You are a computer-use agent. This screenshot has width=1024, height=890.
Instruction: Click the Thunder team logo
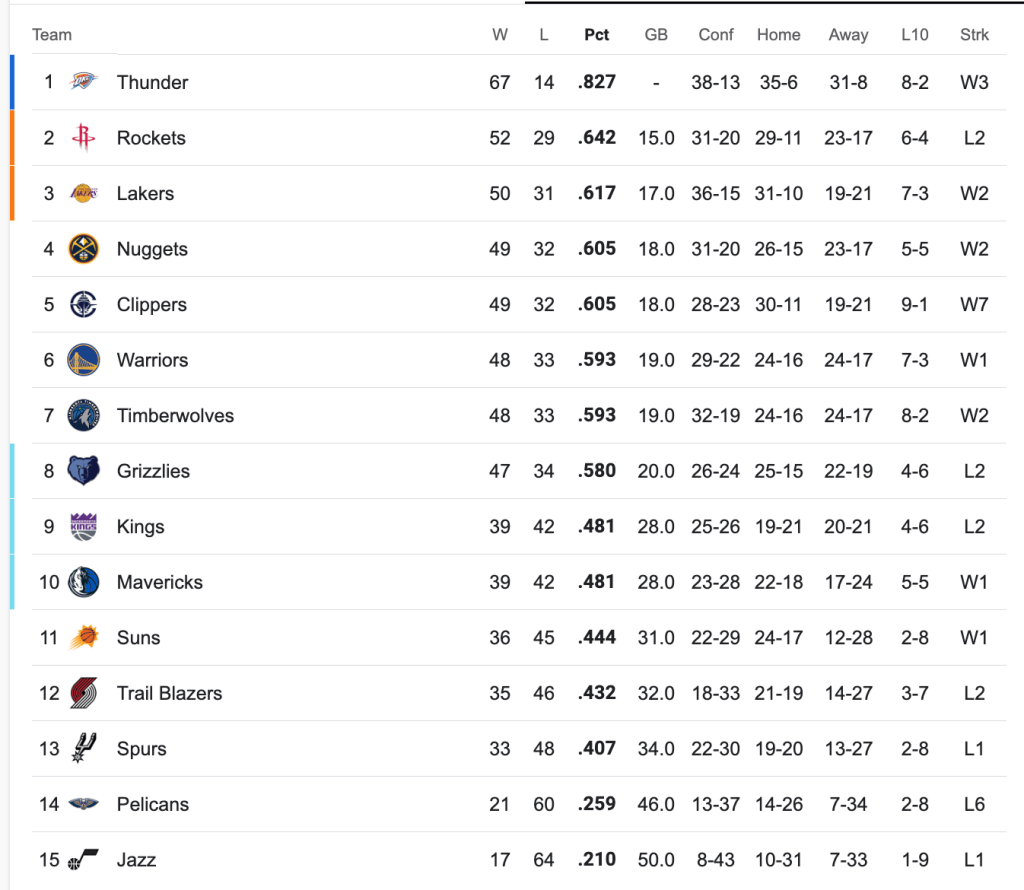click(x=84, y=82)
